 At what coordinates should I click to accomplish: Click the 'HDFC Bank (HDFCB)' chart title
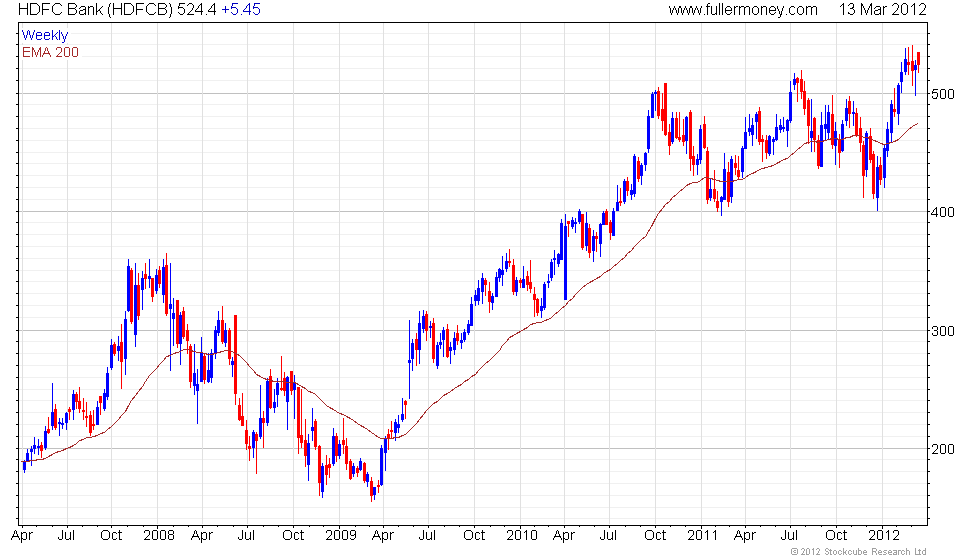95,10
